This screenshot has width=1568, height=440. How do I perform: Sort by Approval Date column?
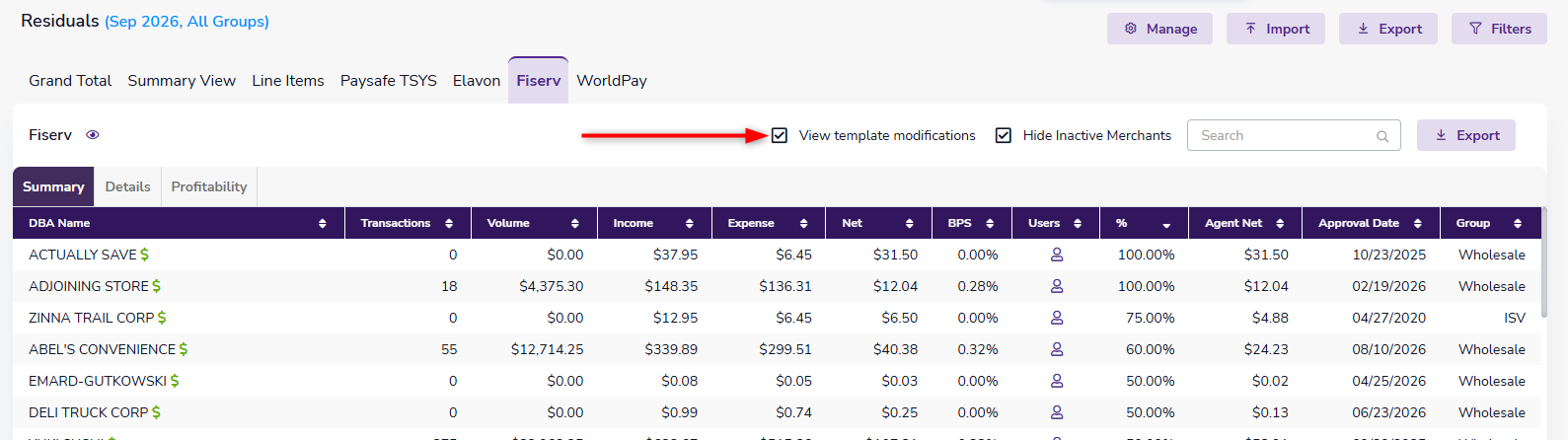[x=1418, y=224]
